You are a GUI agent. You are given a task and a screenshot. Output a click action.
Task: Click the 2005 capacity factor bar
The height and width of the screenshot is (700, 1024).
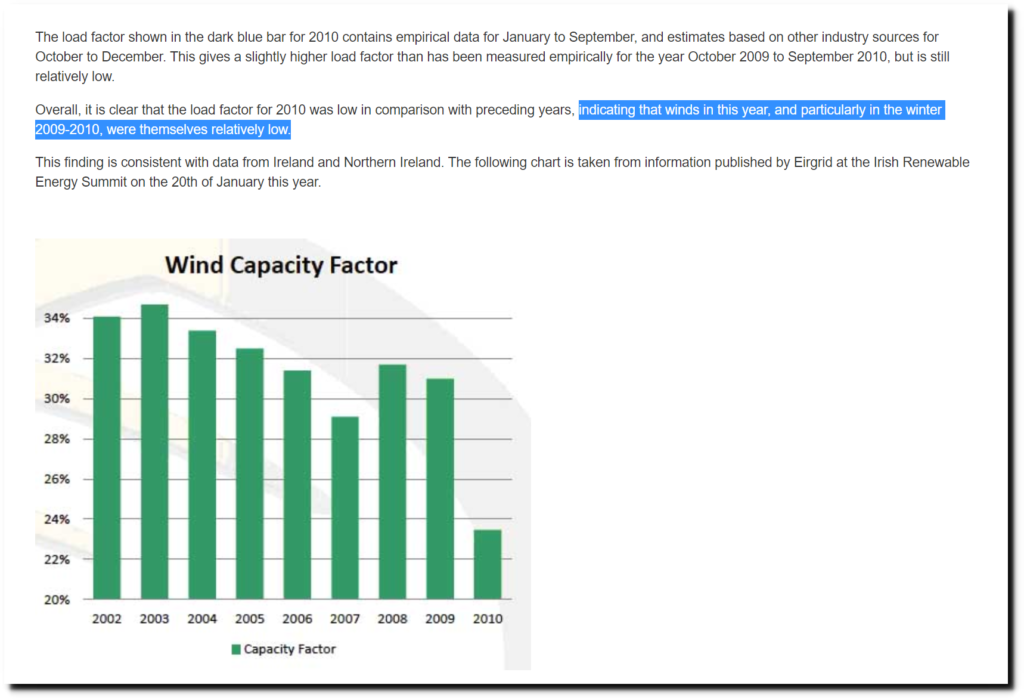(x=249, y=473)
